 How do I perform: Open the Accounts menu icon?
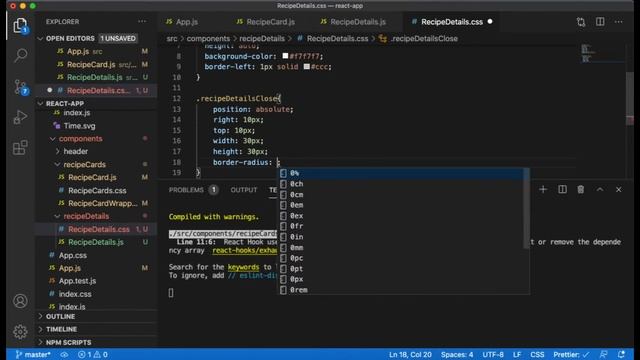pos(20,301)
